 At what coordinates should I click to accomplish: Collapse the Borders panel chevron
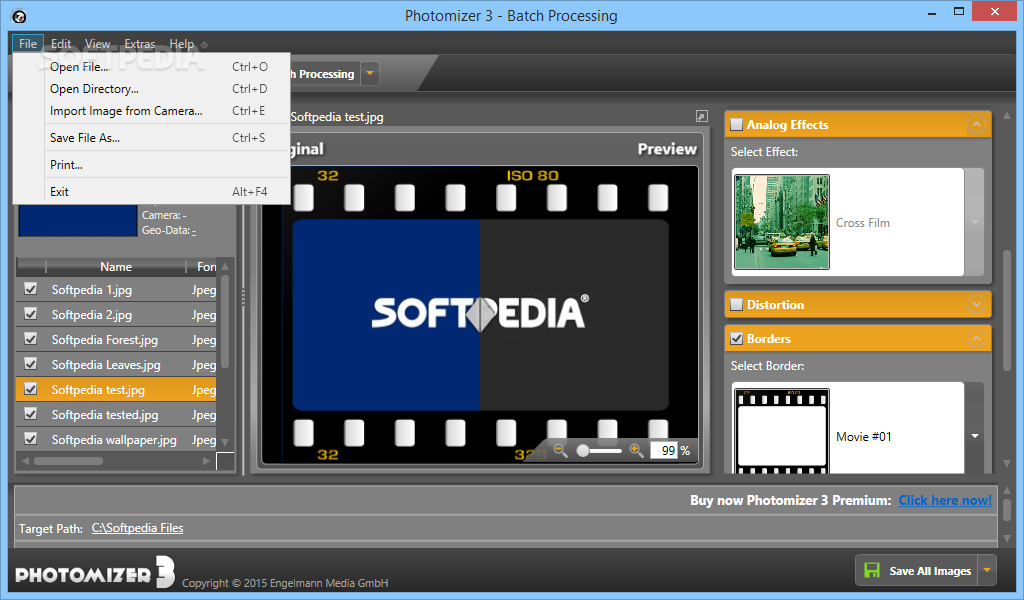(976, 338)
